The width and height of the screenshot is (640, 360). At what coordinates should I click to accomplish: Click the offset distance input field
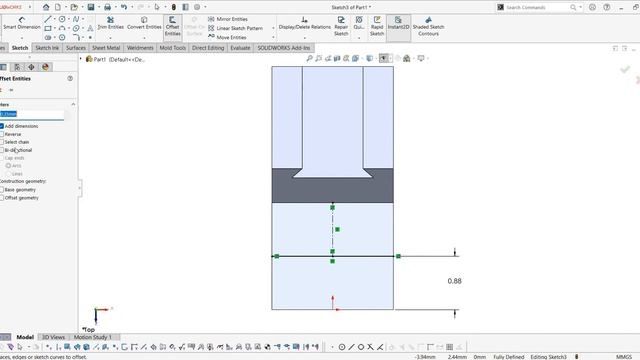point(32,114)
